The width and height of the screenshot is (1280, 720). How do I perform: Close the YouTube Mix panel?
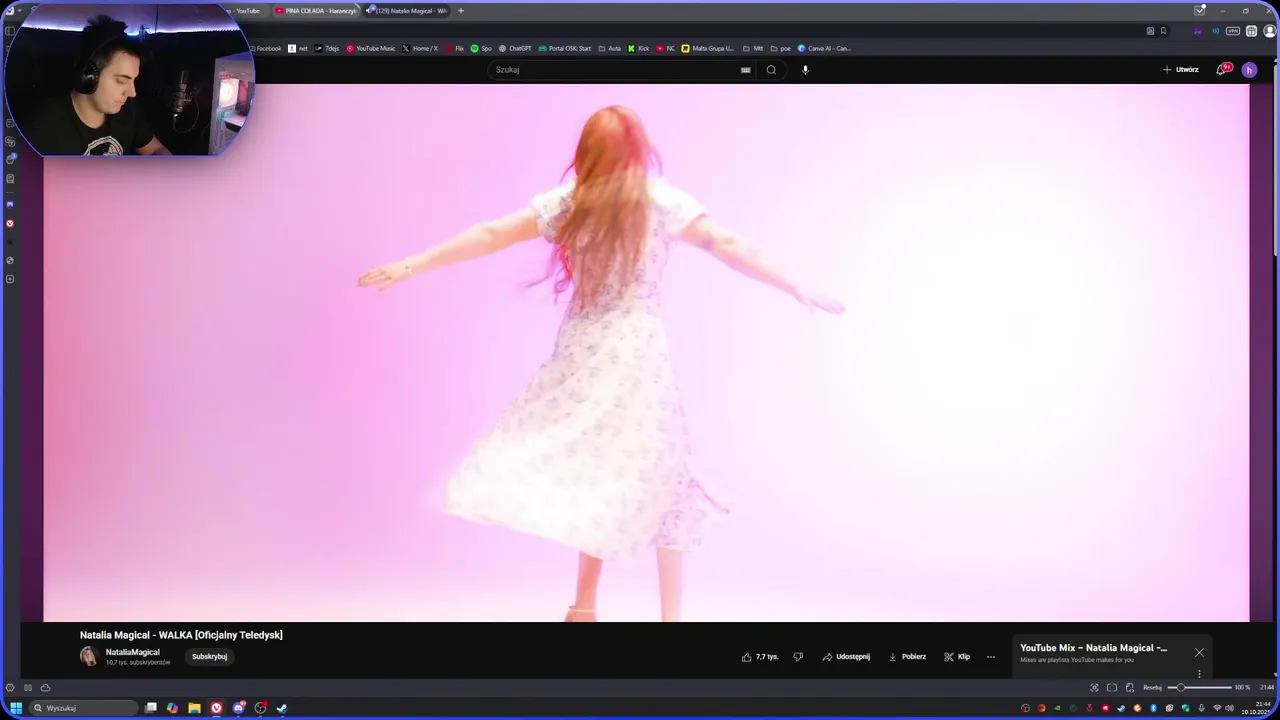tap(1199, 653)
